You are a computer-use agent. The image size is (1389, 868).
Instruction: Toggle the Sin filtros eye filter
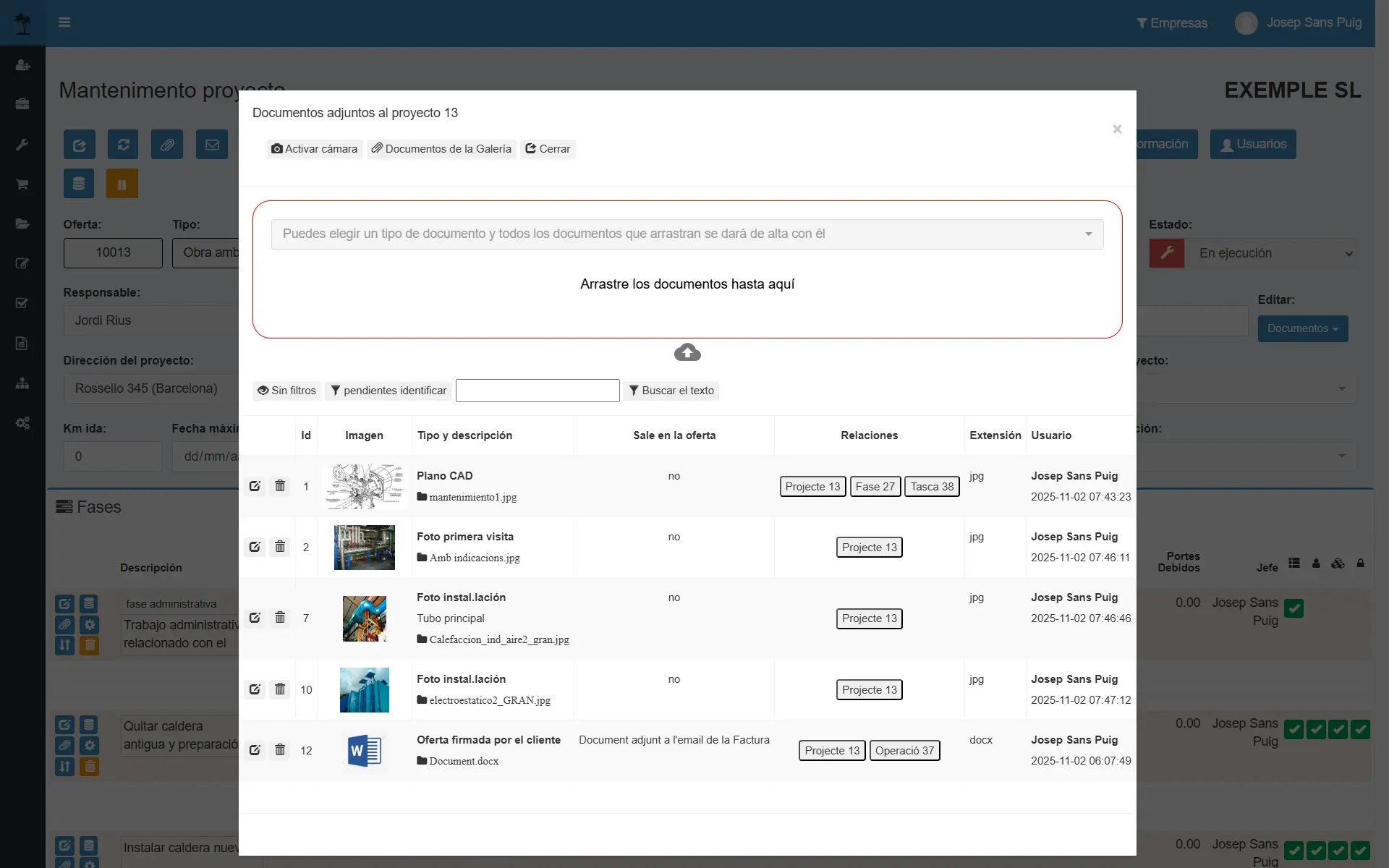pyautogui.click(x=287, y=391)
